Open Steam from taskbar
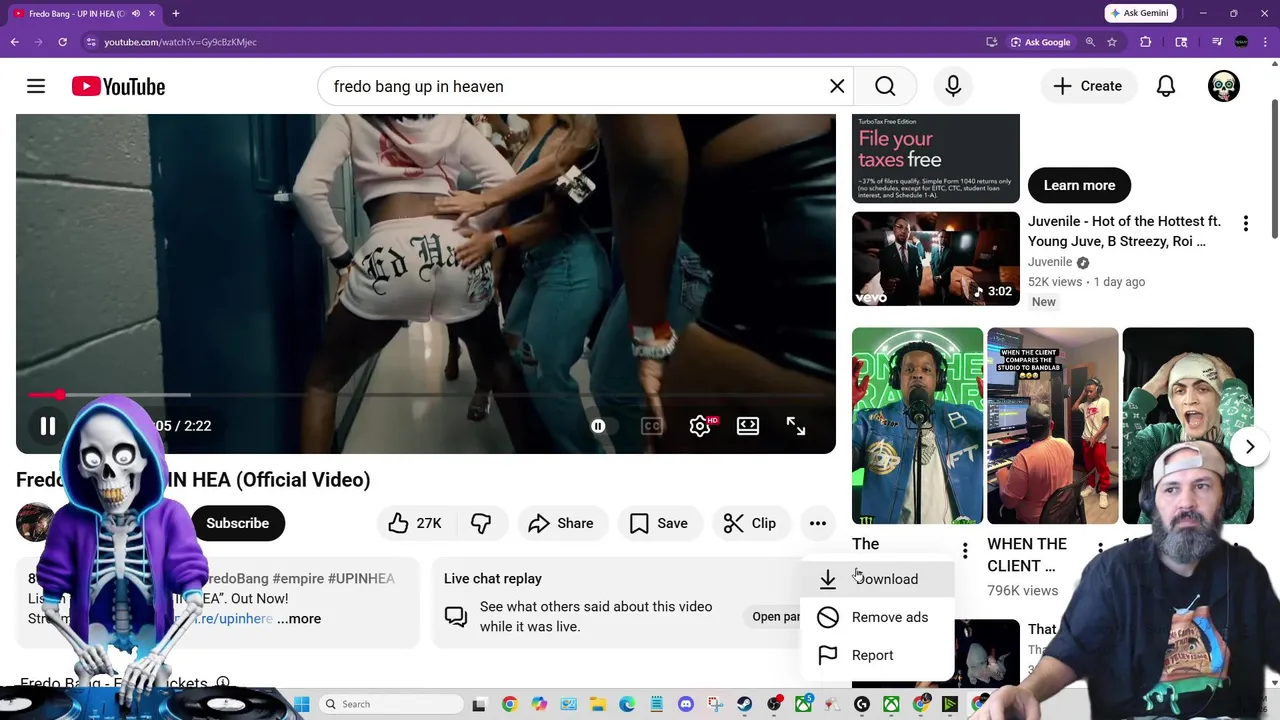Viewport: 1280px width, 720px height. pyautogui.click(x=744, y=704)
